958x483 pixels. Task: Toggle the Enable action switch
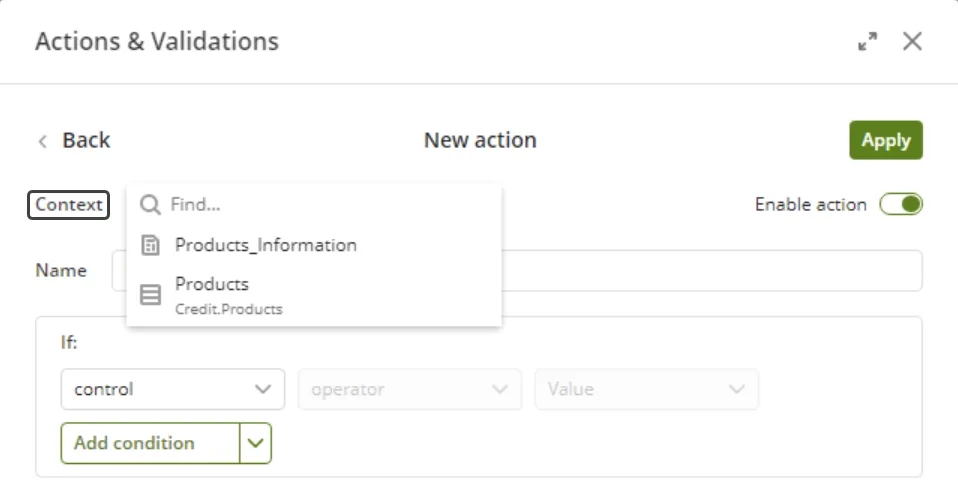(x=901, y=204)
